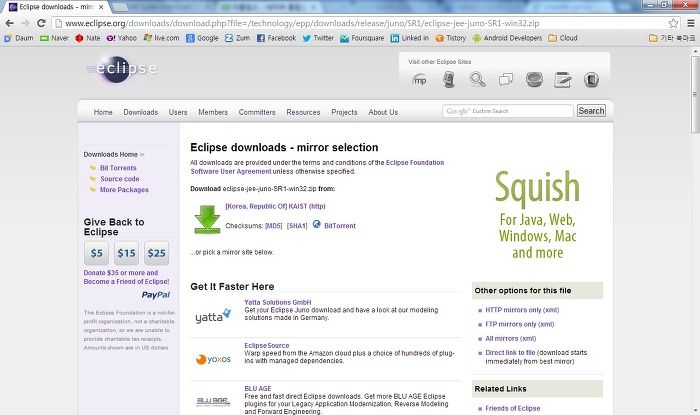This screenshot has height=415, width=700.
Task: Bookmark this page with the star icon
Action: (673, 23)
